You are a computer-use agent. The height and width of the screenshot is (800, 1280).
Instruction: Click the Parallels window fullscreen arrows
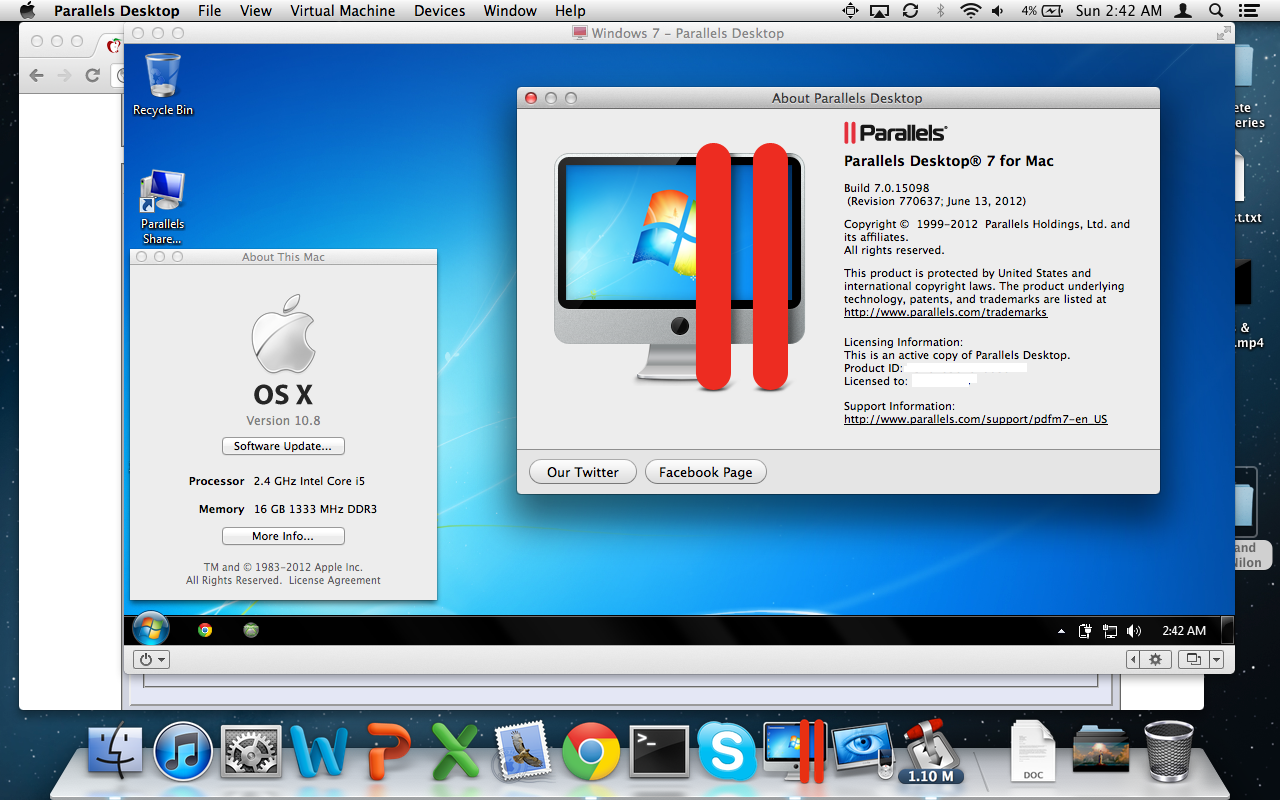pos(1222,33)
